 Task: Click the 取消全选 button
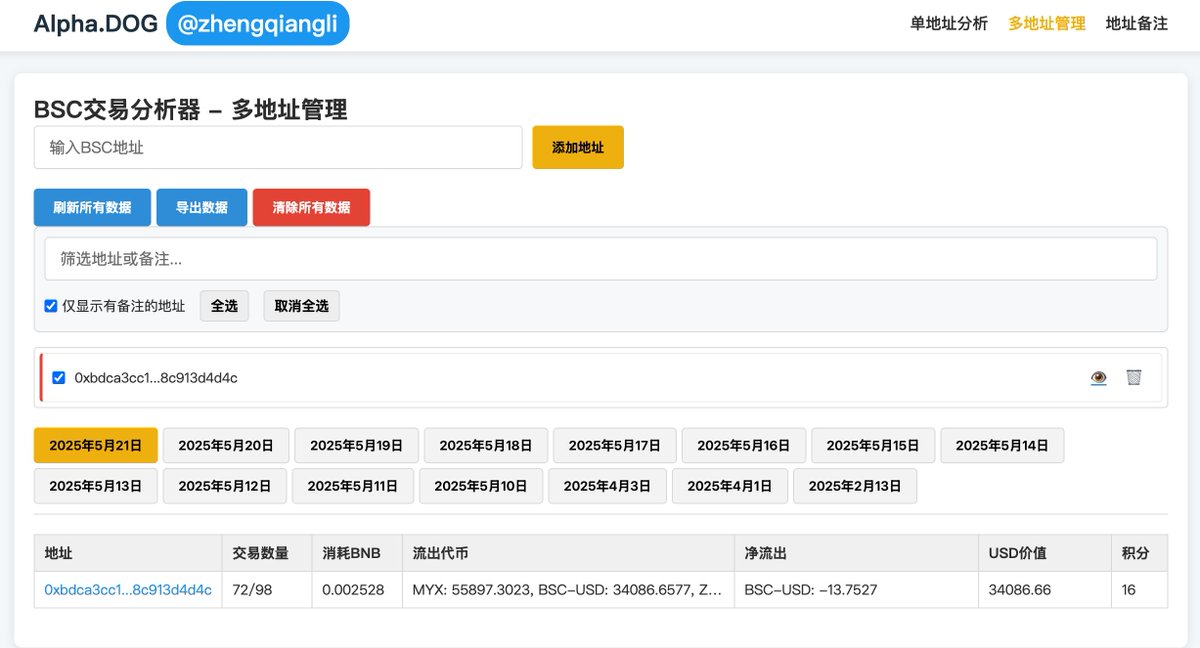click(x=302, y=306)
